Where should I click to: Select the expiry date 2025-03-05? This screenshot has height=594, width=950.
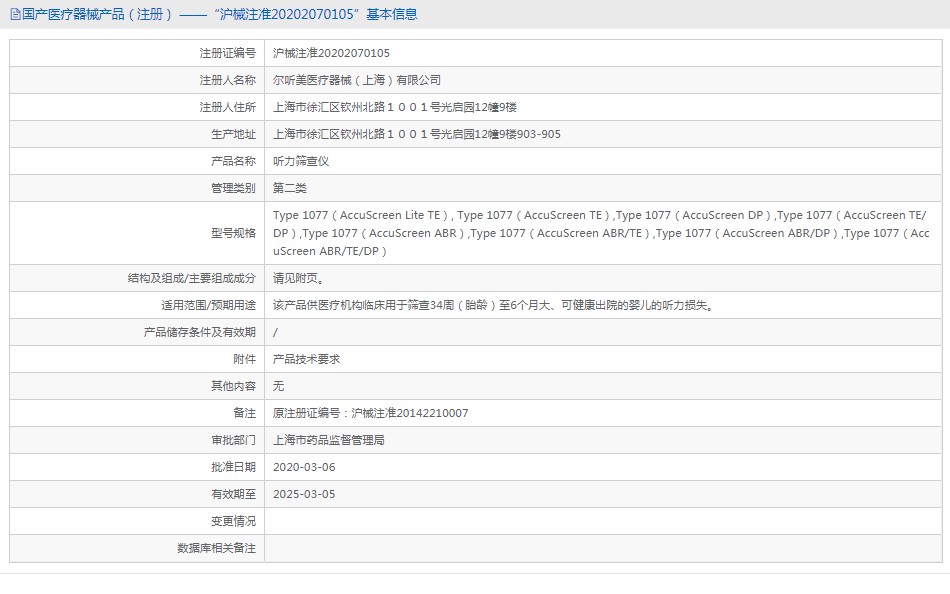pyautogui.click(x=304, y=494)
